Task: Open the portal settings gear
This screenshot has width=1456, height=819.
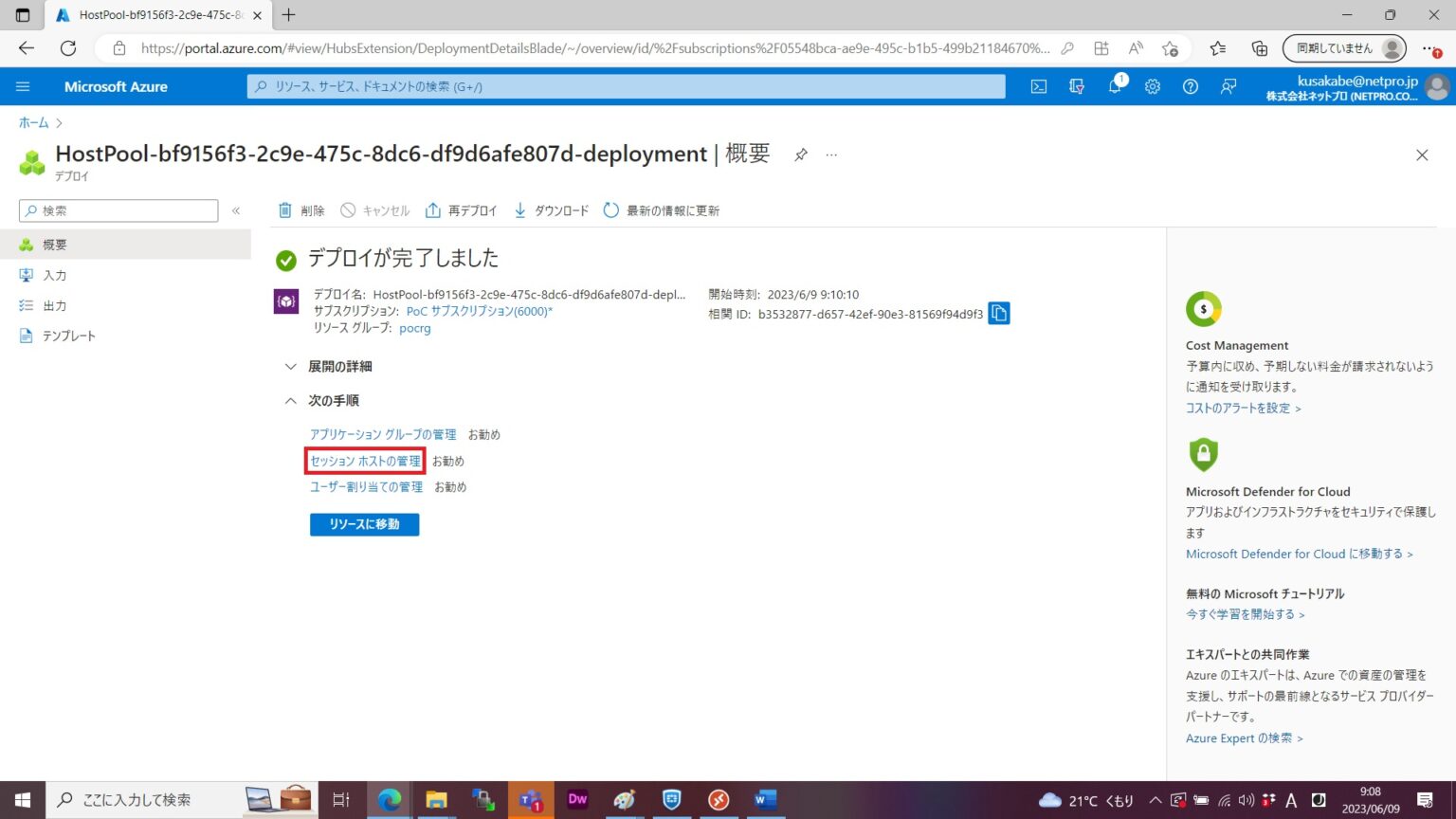Action: (x=1152, y=86)
